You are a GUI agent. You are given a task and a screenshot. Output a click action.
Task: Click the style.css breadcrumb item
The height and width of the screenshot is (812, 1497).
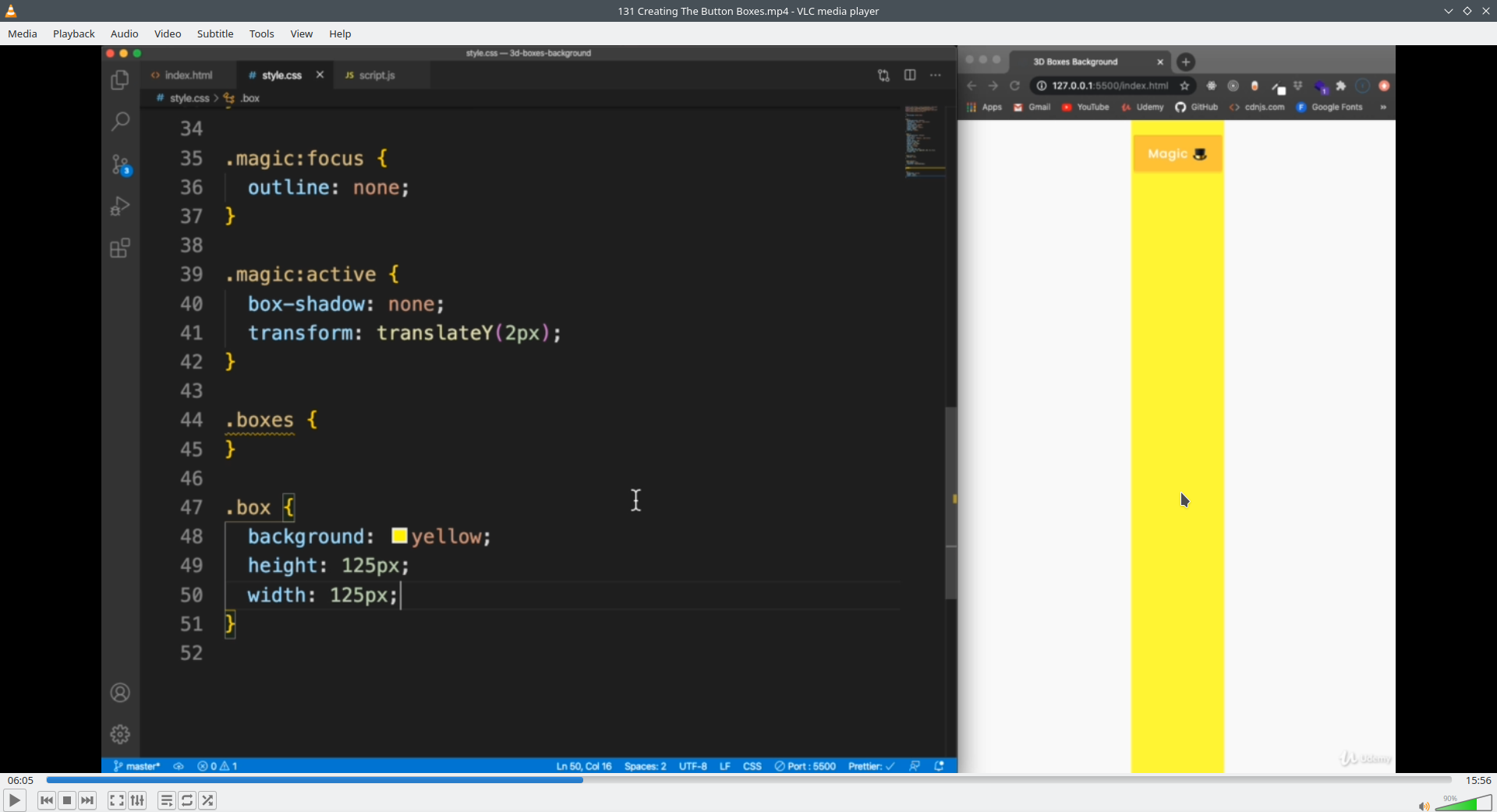click(x=189, y=98)
